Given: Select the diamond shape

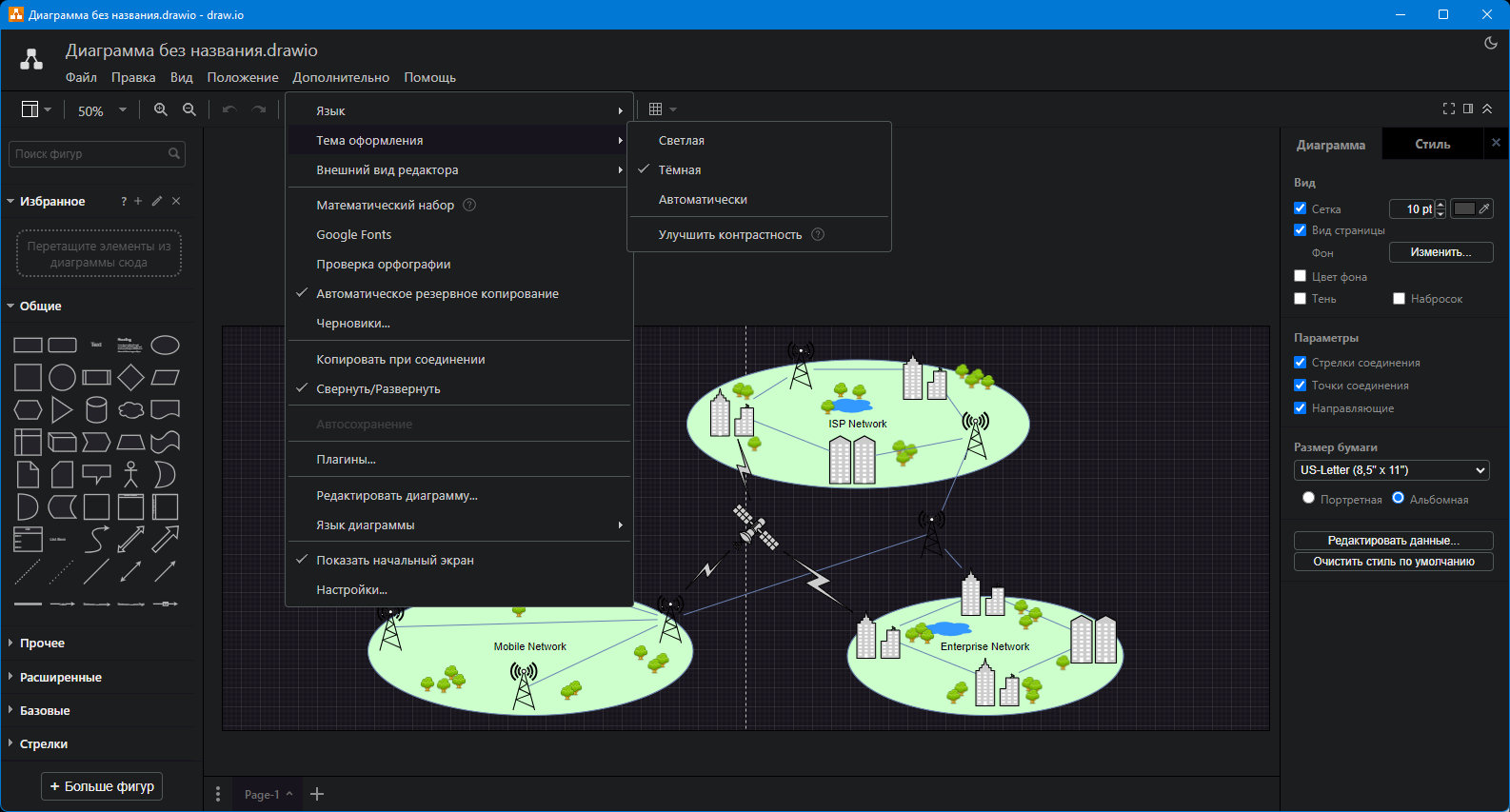Looking at the screenshot, I should click(130, 378).
